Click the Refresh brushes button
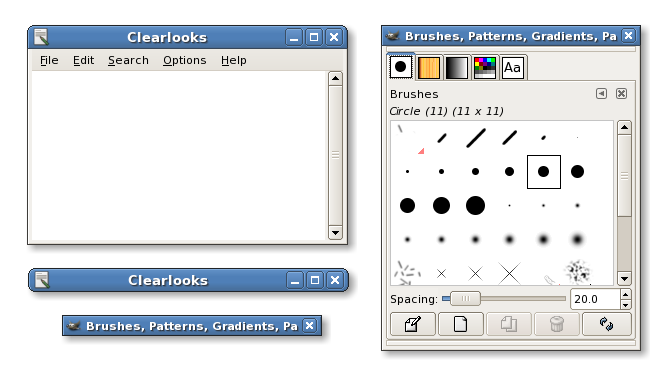This screenshot has height=379, width=672. (x=606, y=324)
